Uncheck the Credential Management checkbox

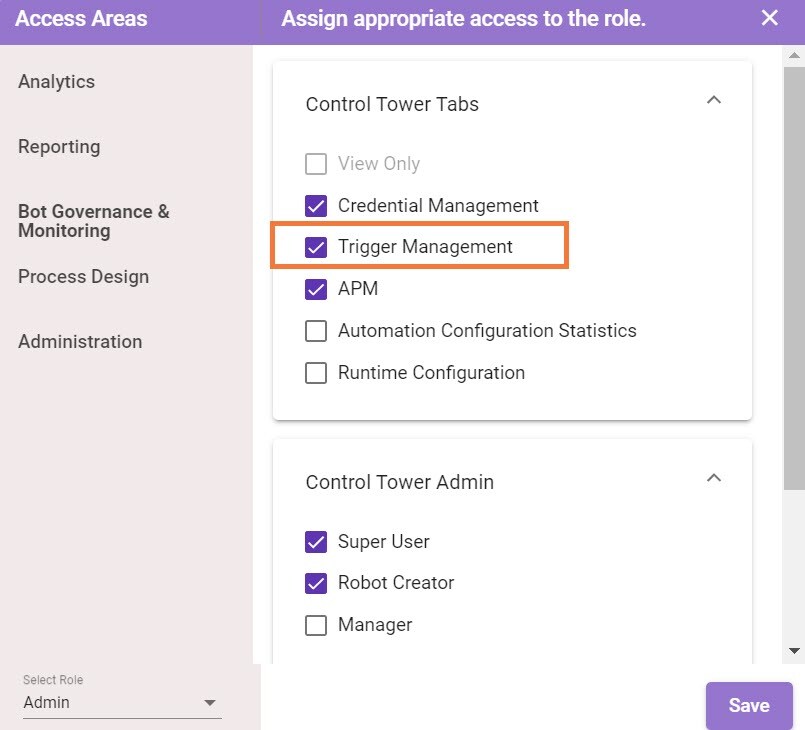coord(316,206)
